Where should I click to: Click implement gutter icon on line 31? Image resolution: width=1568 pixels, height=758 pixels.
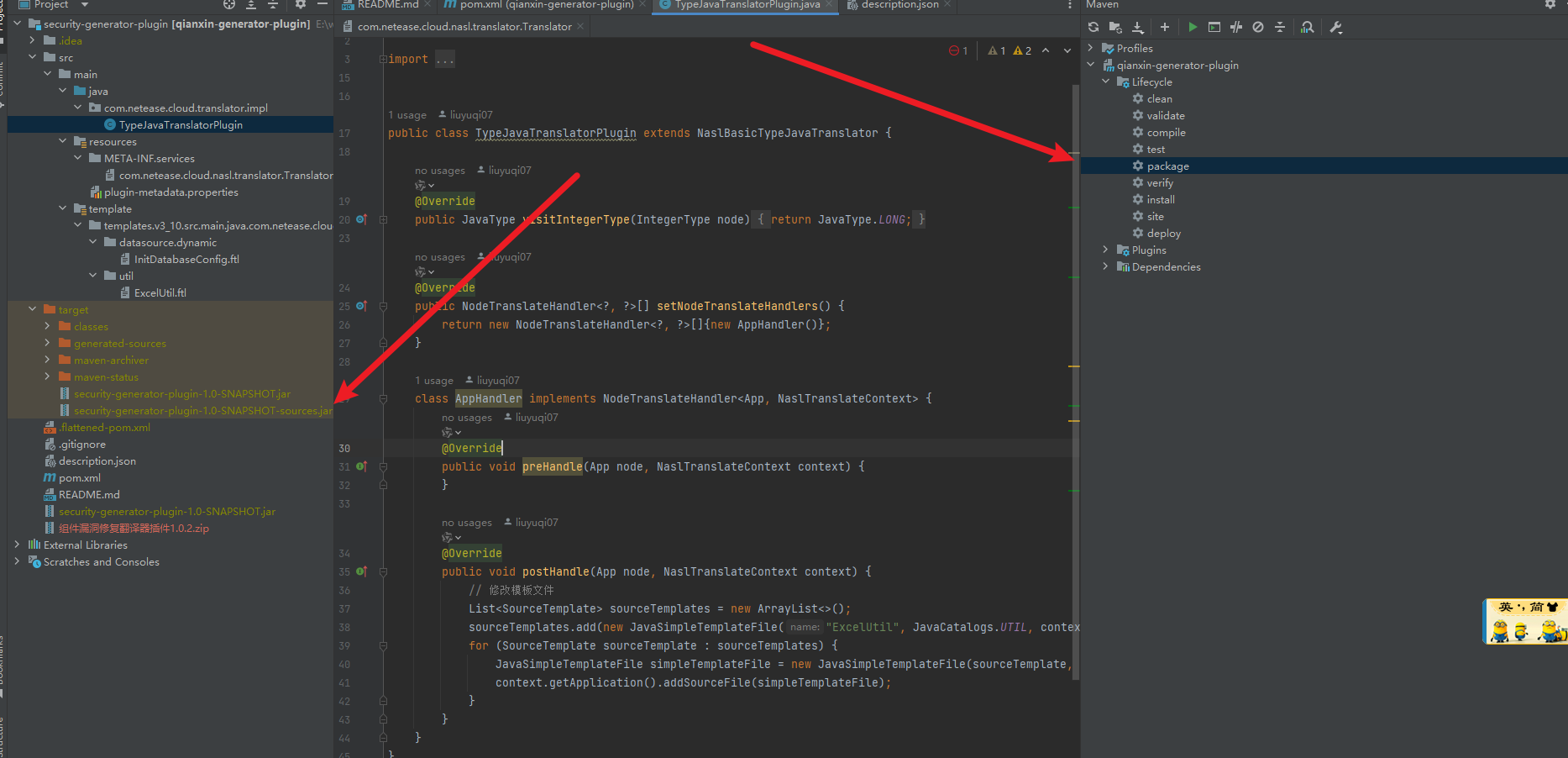tap(361, 466)
